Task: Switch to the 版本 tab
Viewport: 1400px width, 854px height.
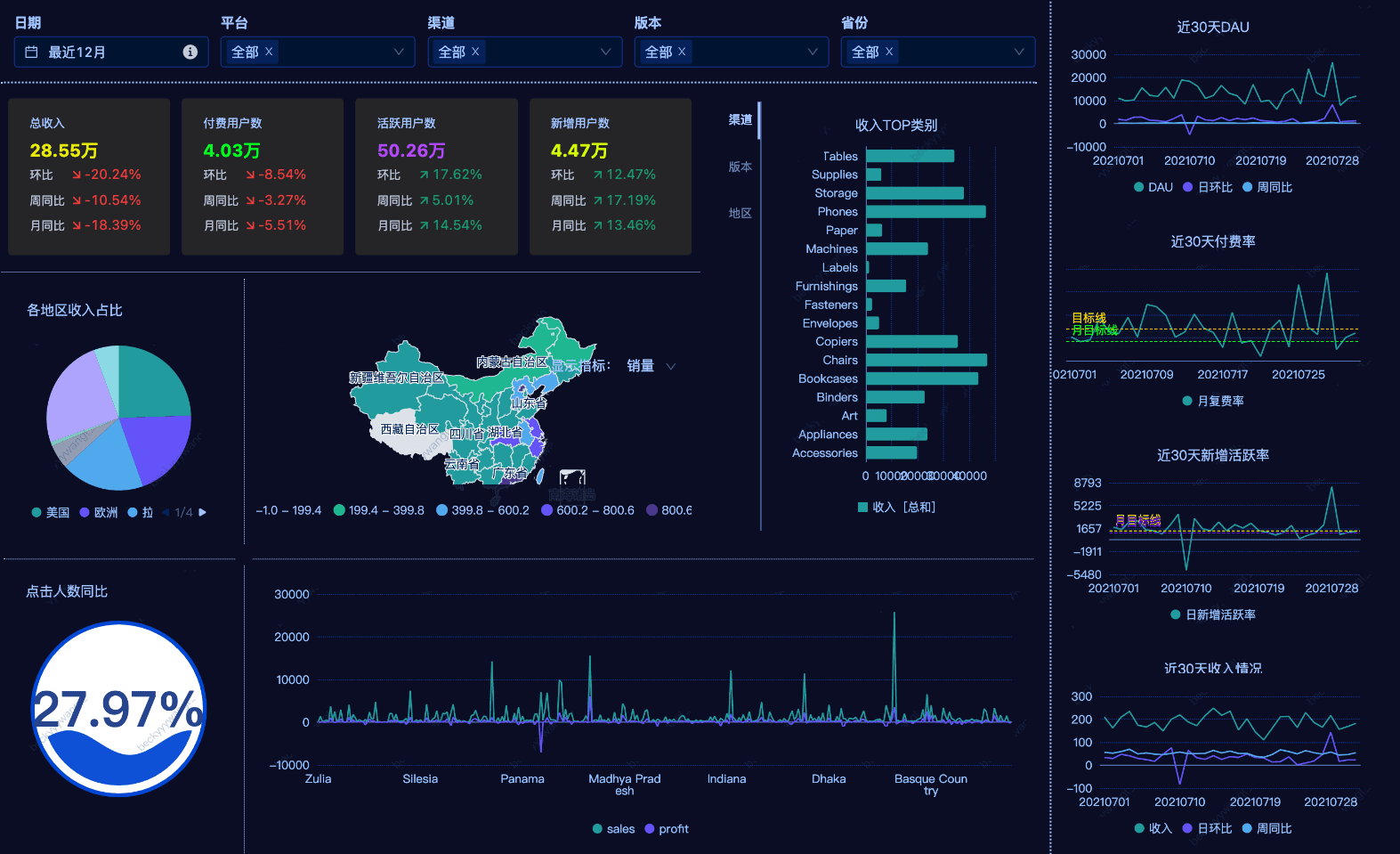Action: (x=740, y=167)
